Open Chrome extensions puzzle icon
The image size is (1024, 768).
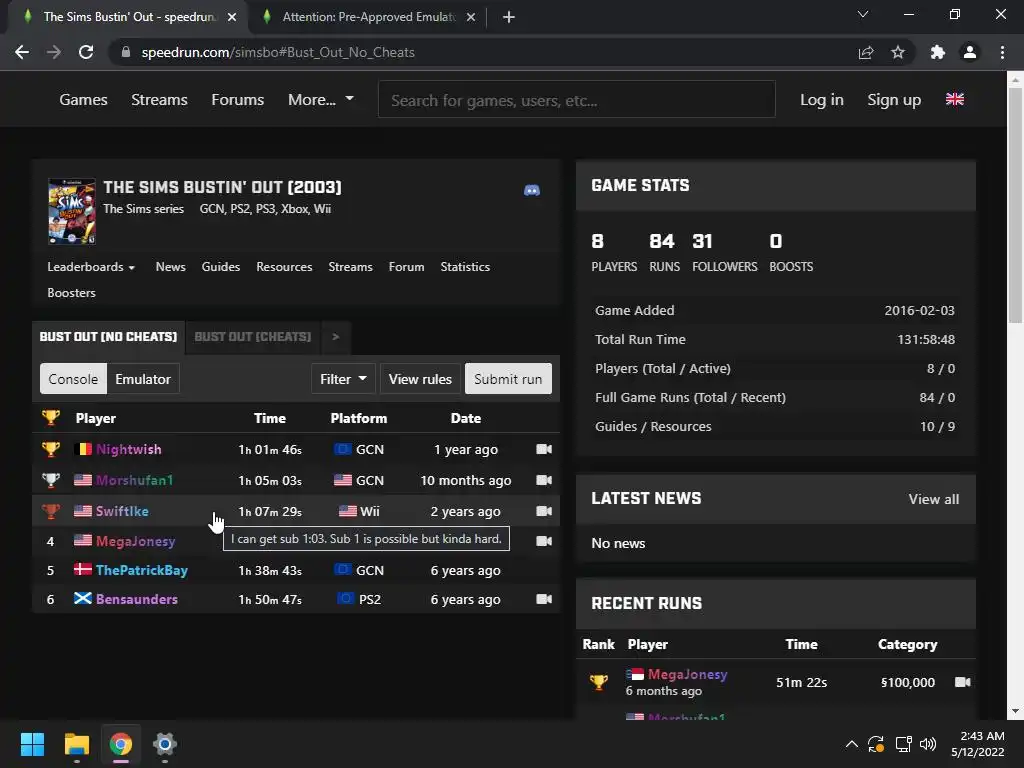(x=938, y=52)
